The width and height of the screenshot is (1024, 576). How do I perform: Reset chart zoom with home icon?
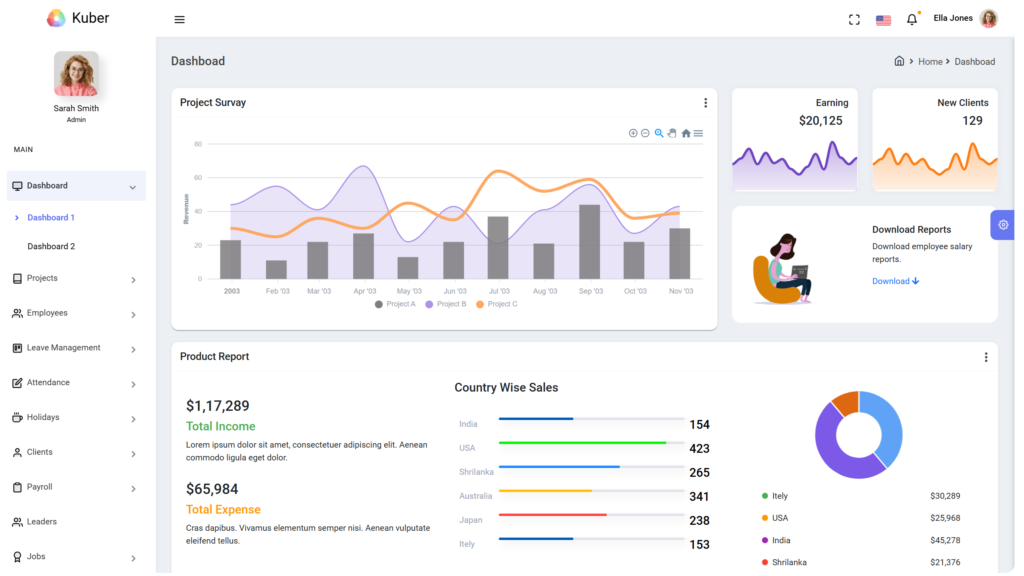[686, 133]
